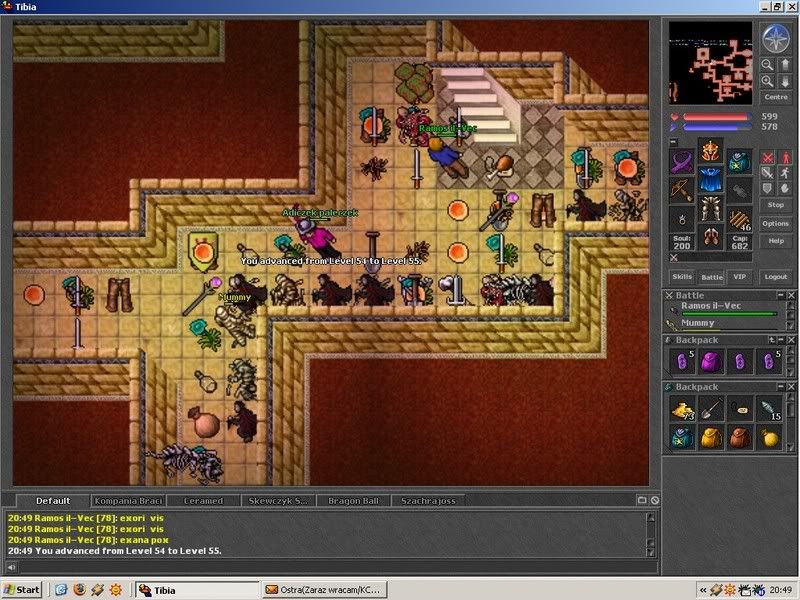Toggle secure mode with the hand
This screenshot has height=600, width=800.
click(785, 189)
